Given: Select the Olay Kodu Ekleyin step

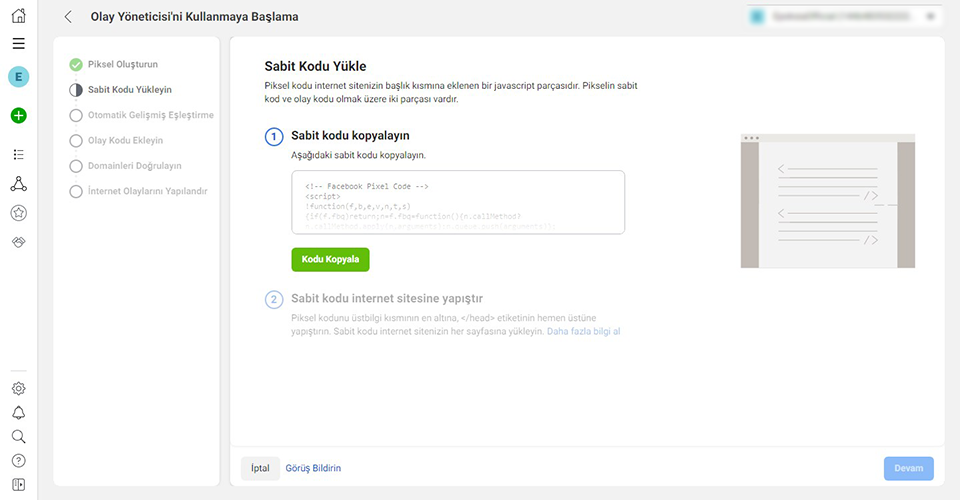Looking at the screenshot, I should [x=116, y=140].
